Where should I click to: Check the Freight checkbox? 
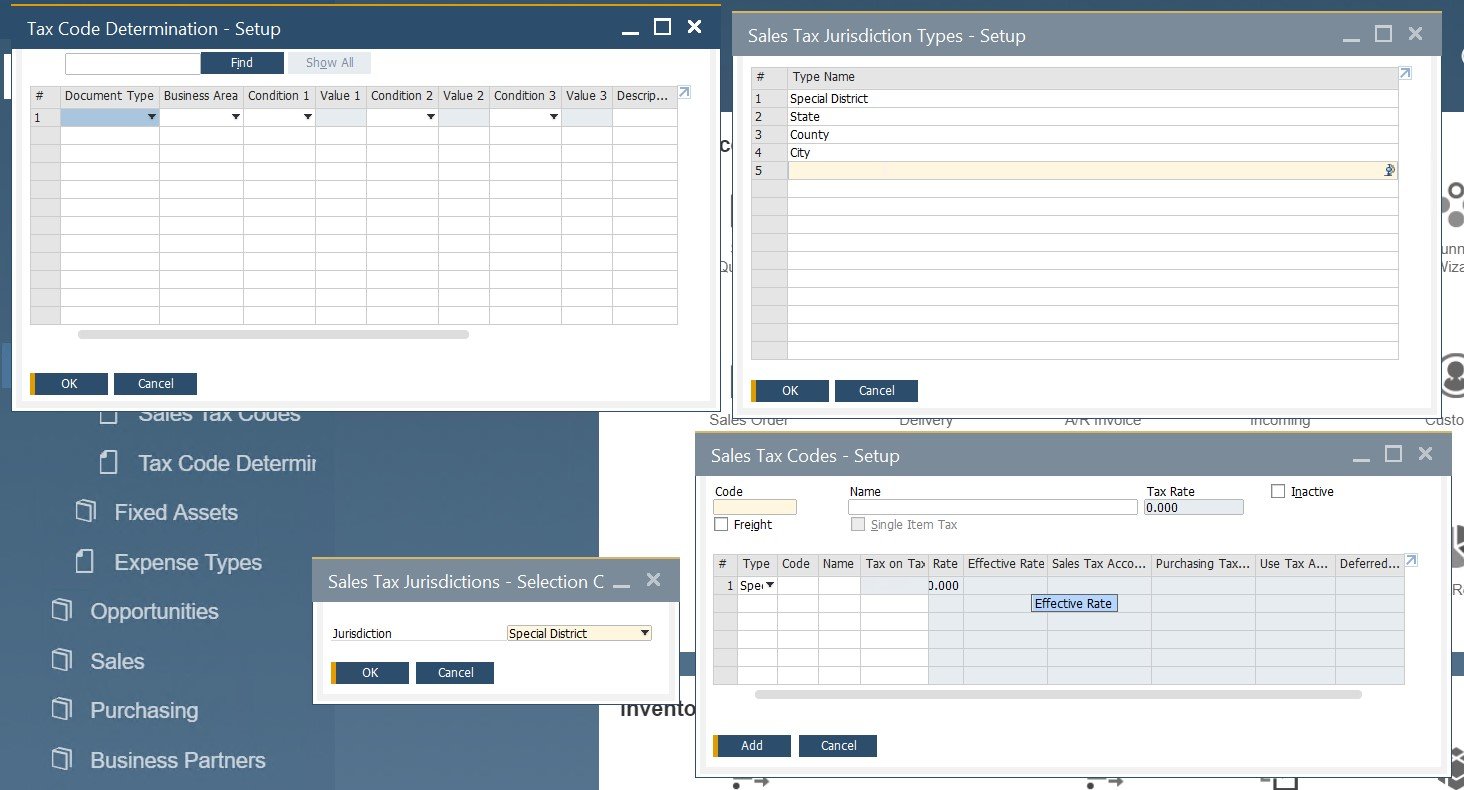click(721, 524)
